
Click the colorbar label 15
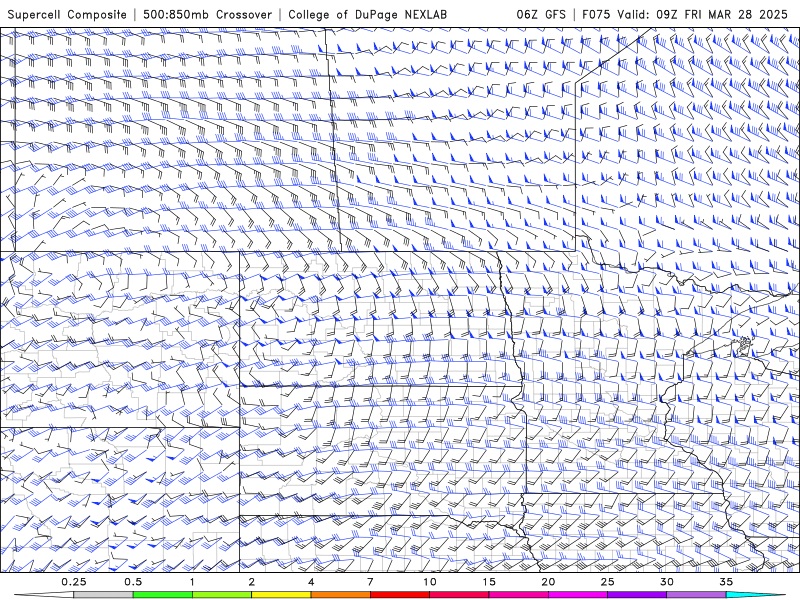489,582
